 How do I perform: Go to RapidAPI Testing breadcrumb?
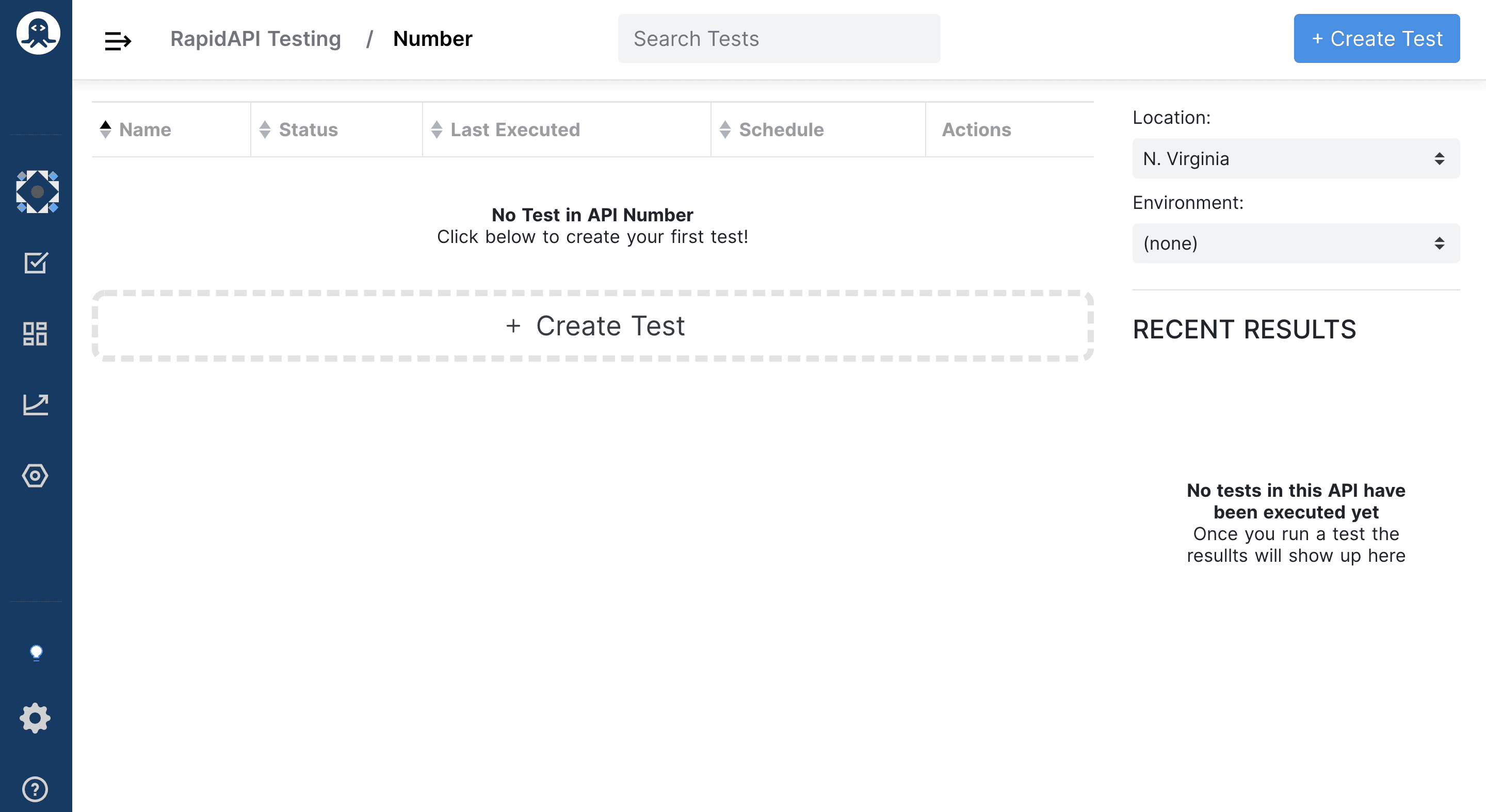coord(255,39)
